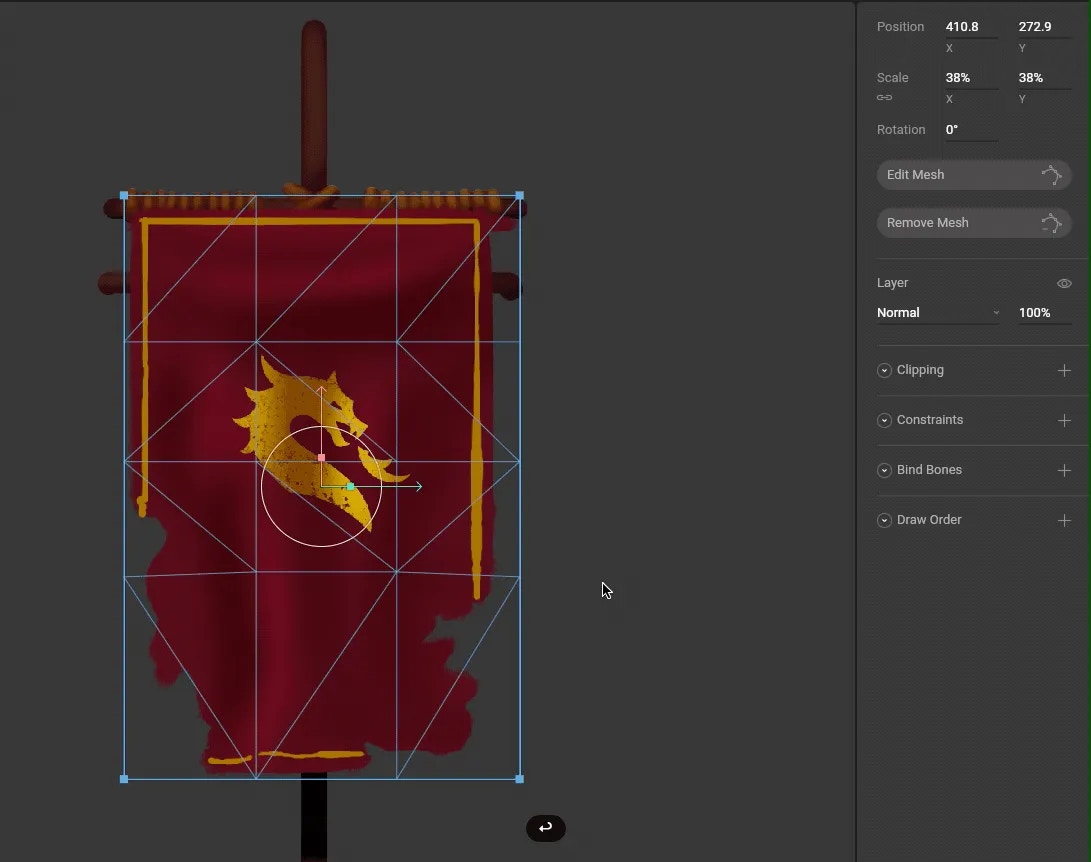Select top-right bounding box handle
1091x862 pixels.
point(520,195)
